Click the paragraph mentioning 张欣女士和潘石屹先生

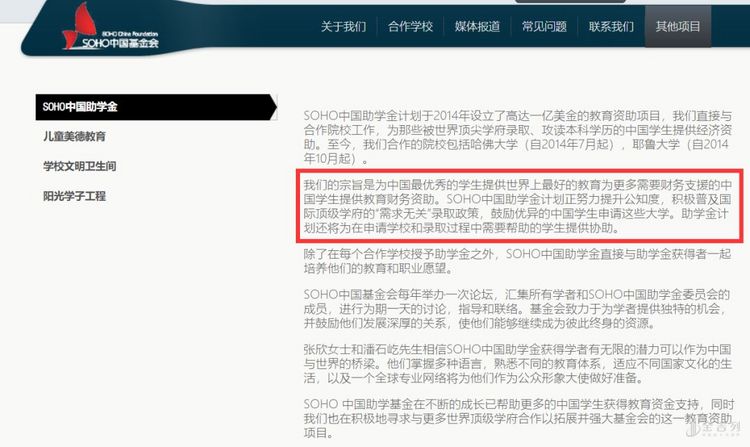(518, 364)
